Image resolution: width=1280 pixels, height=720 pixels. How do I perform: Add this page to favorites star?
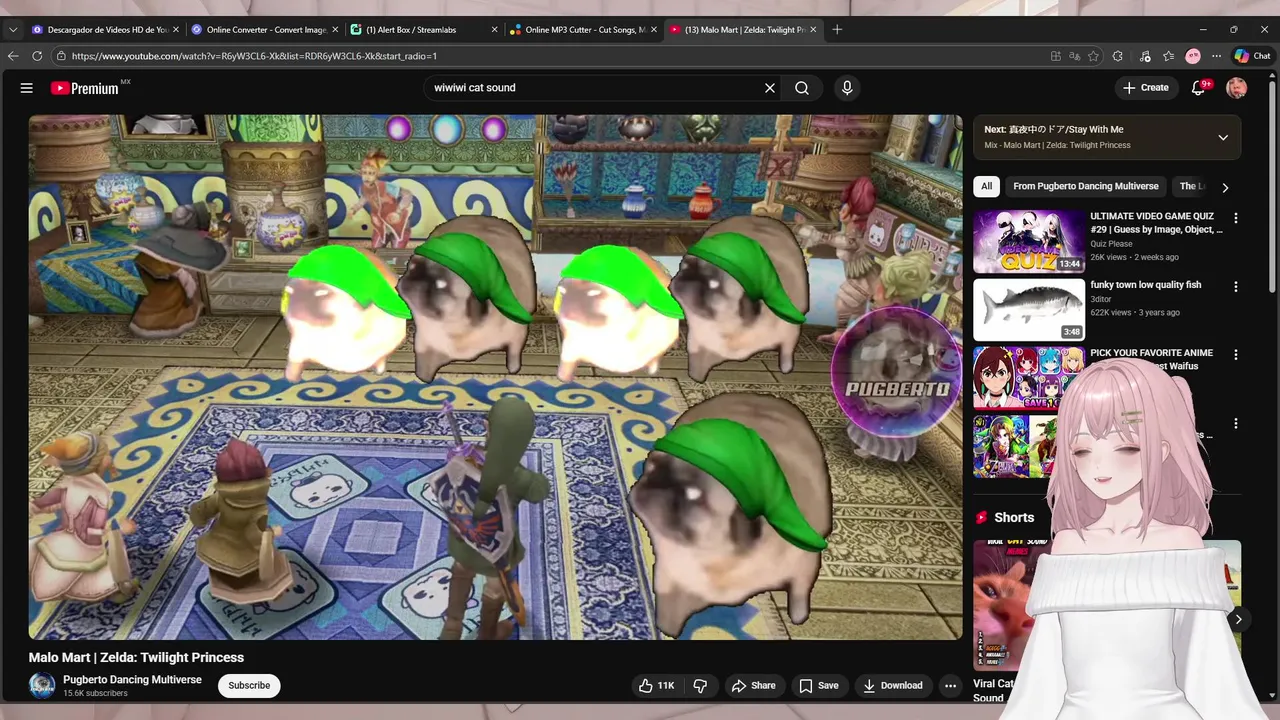pos(1094,56)
